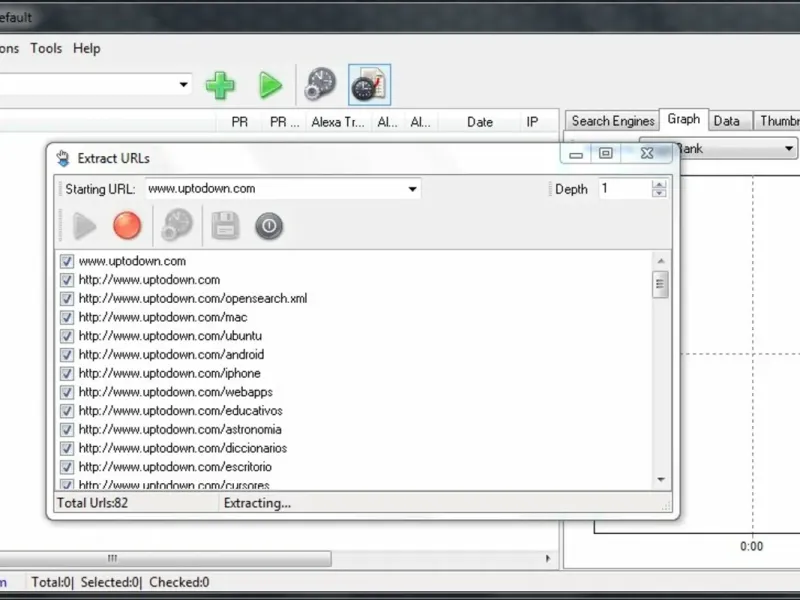Minimize the Extract URLs dialog
The width and height of the screenshot is (800, 600).
[x=576, y=154]
